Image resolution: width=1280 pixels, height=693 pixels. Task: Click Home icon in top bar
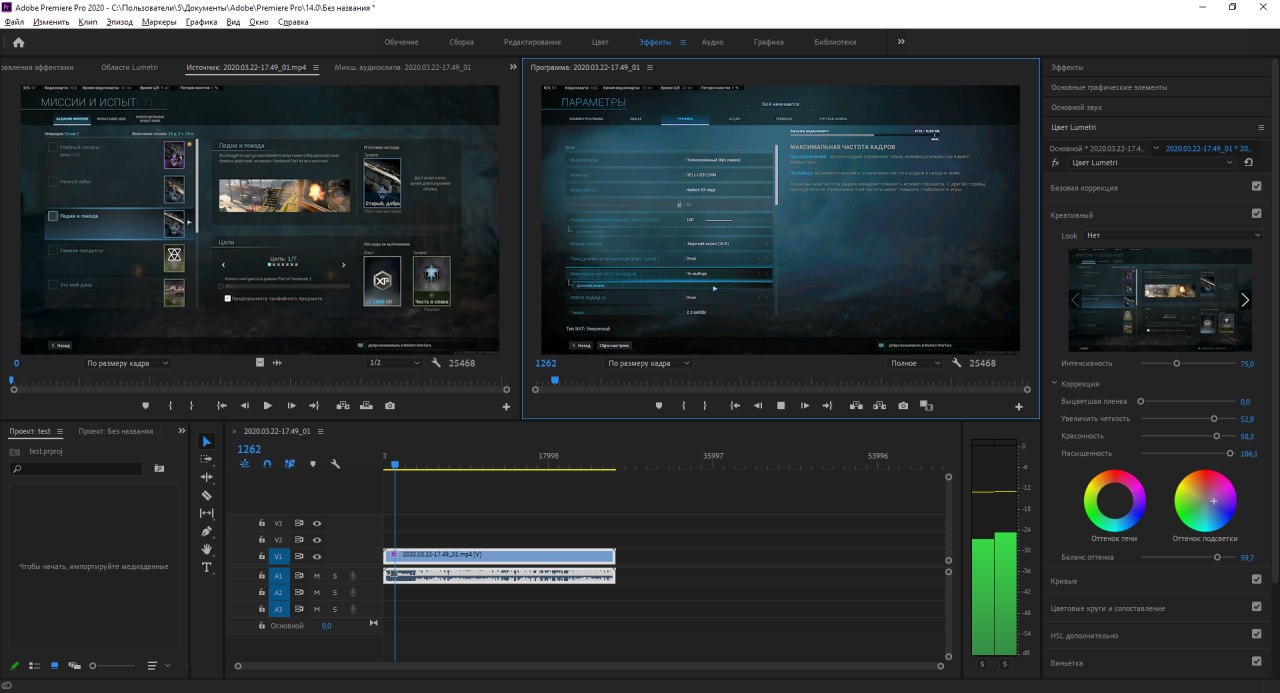click(x=18, y=42)
